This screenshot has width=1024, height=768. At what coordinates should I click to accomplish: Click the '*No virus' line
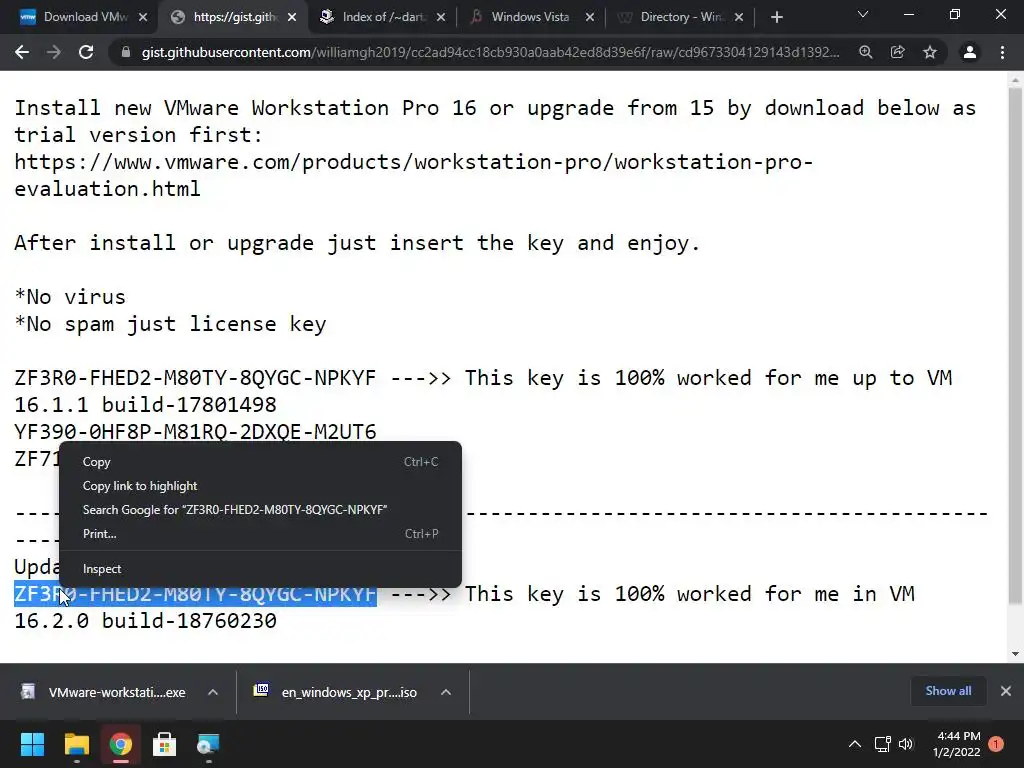[70, 297]
